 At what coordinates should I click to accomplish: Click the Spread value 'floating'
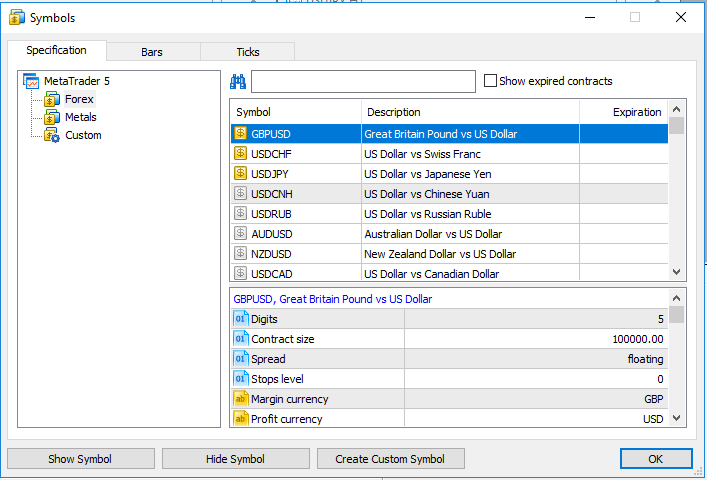pyautogui.click(x=645, y=359)
